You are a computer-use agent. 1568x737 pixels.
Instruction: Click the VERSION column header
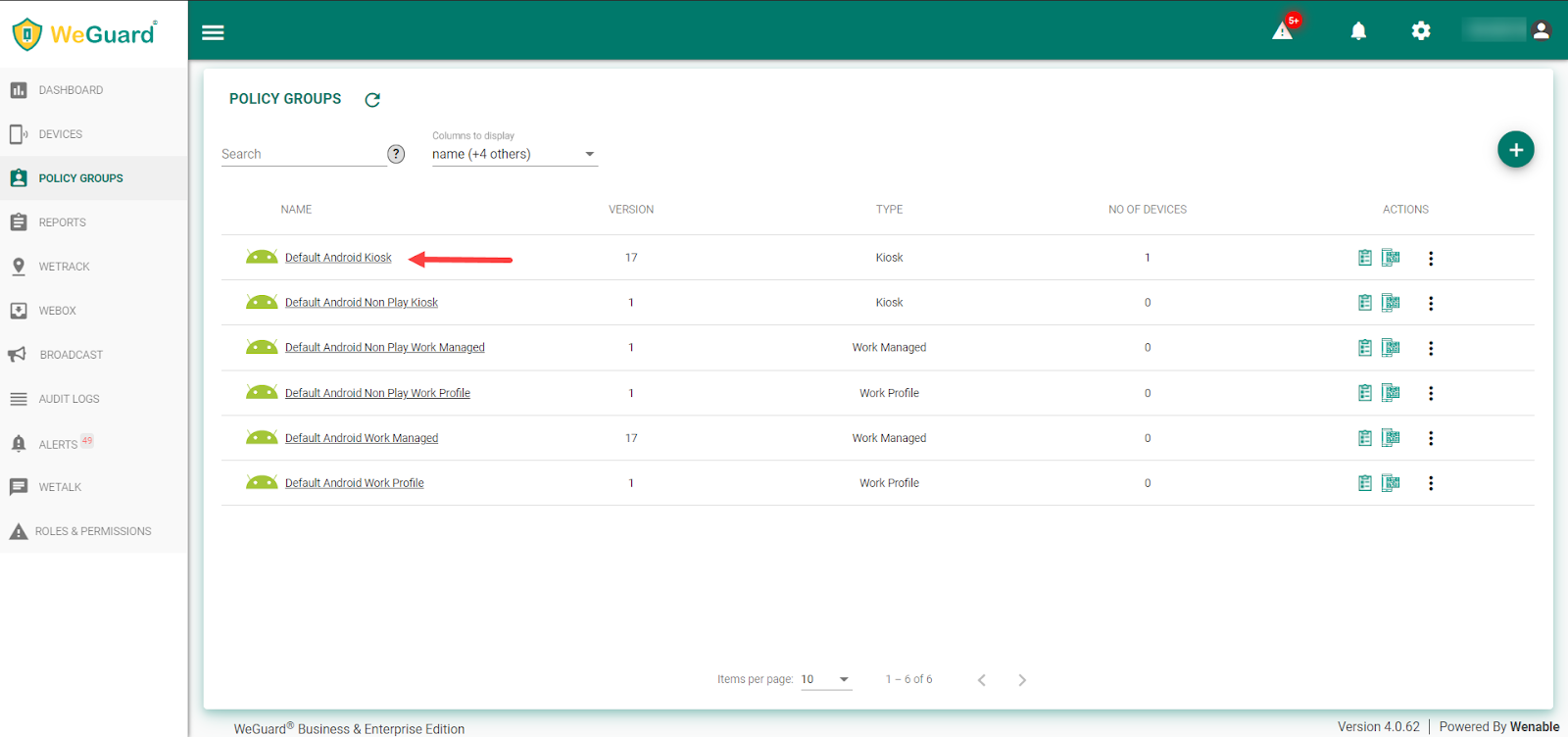click(631, 210)
